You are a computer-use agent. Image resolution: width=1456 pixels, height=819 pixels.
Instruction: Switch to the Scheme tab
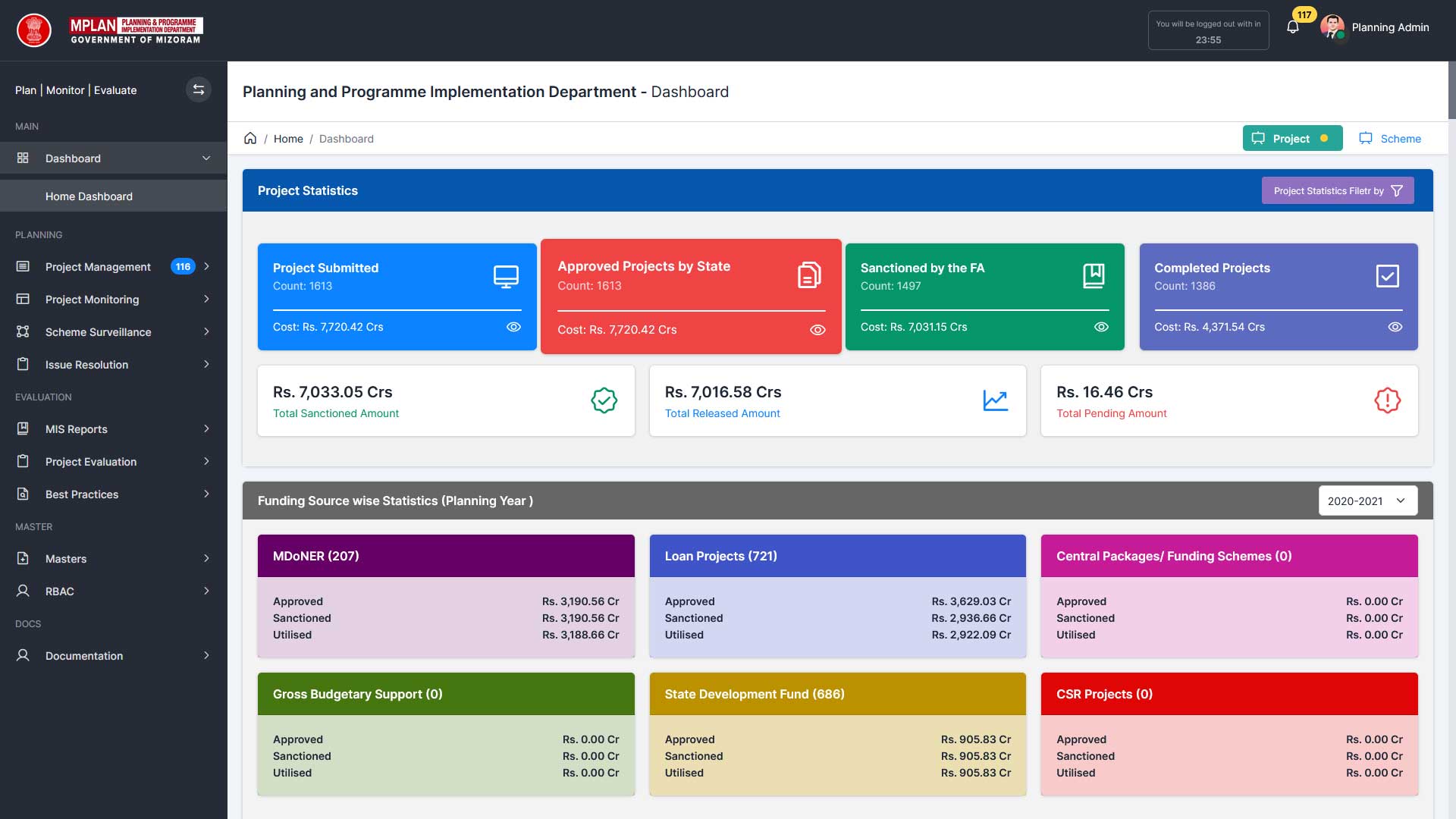click(1390, 138)
